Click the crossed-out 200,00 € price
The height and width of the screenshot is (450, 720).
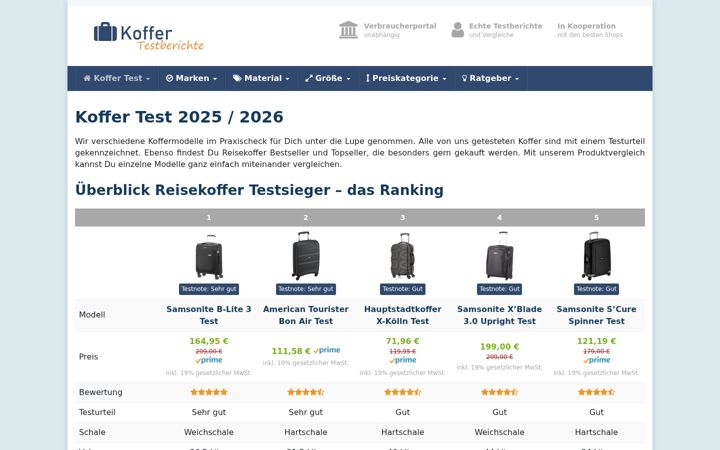click(500, 357)
